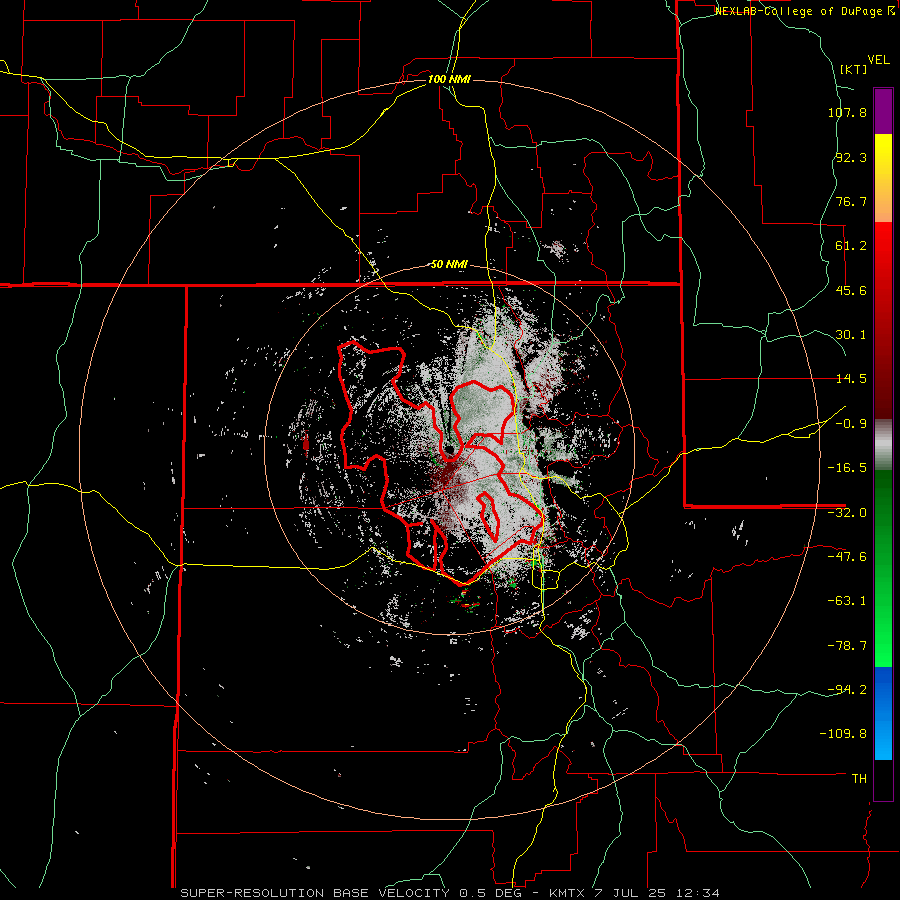Pick the dark TH segment at the scale bottom
This screenshot has width=900, height=900.
pos(883,779)
